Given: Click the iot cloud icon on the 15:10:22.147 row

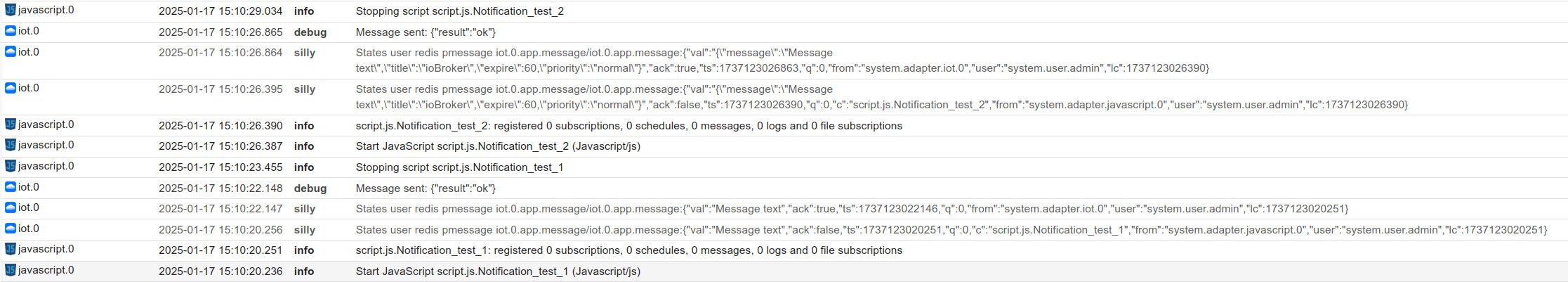Looking at the screenshot, I should [x=11, y=207].
